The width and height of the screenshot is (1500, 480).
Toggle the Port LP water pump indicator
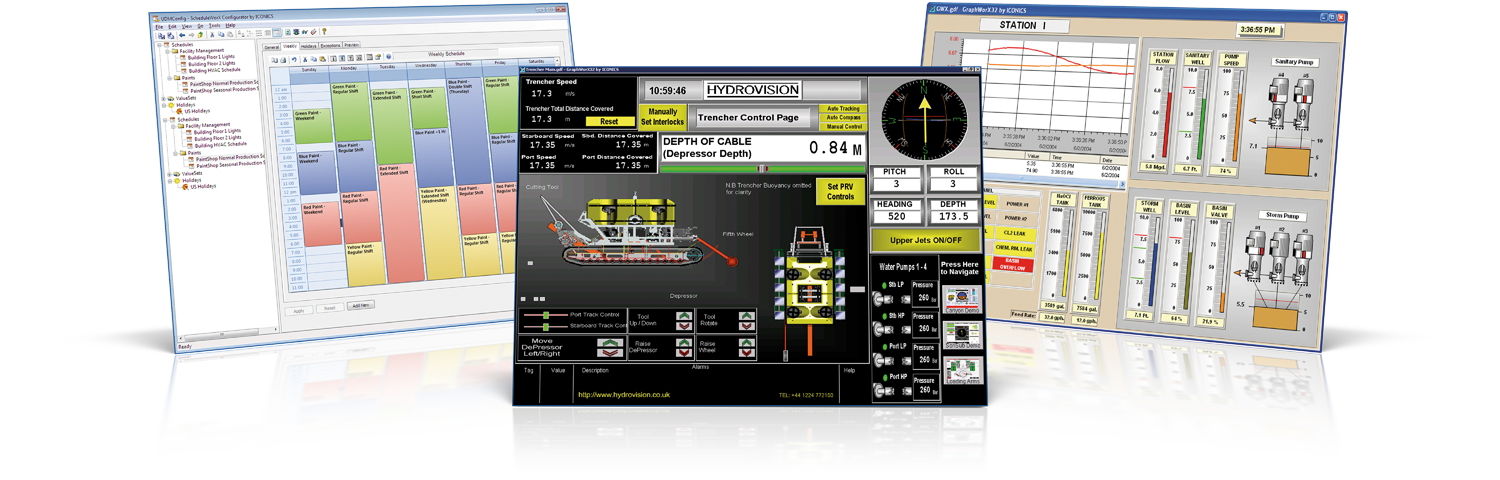884,347
